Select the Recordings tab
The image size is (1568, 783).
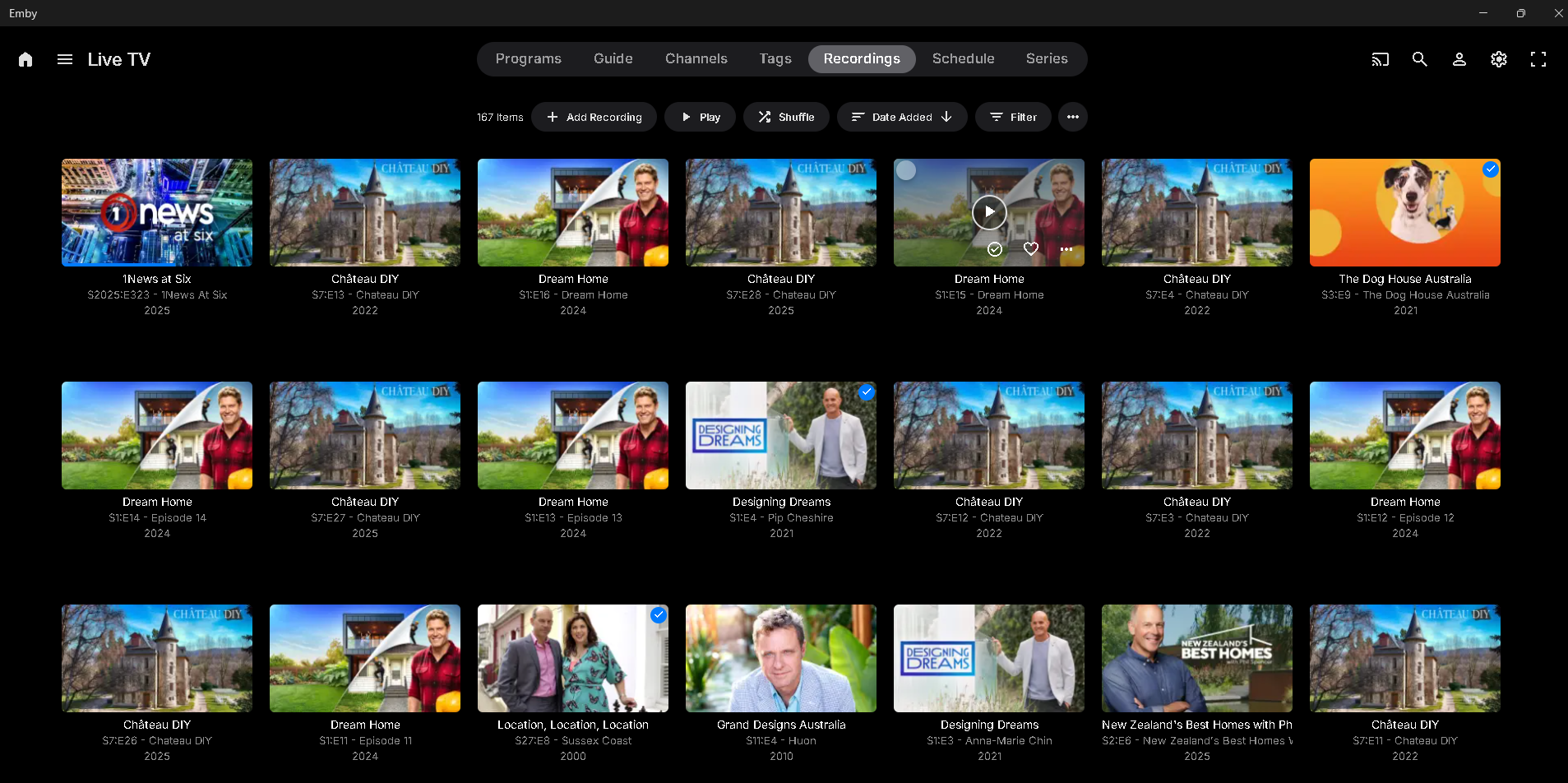coord(862,59)
